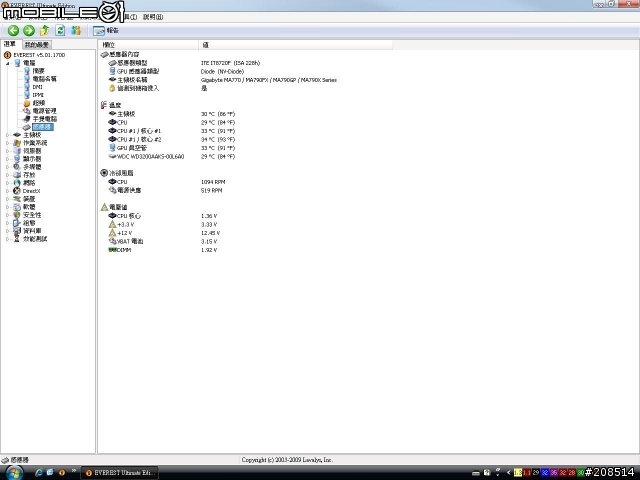
Task: Click the Windows Start orb
Action: coord(13,473)
